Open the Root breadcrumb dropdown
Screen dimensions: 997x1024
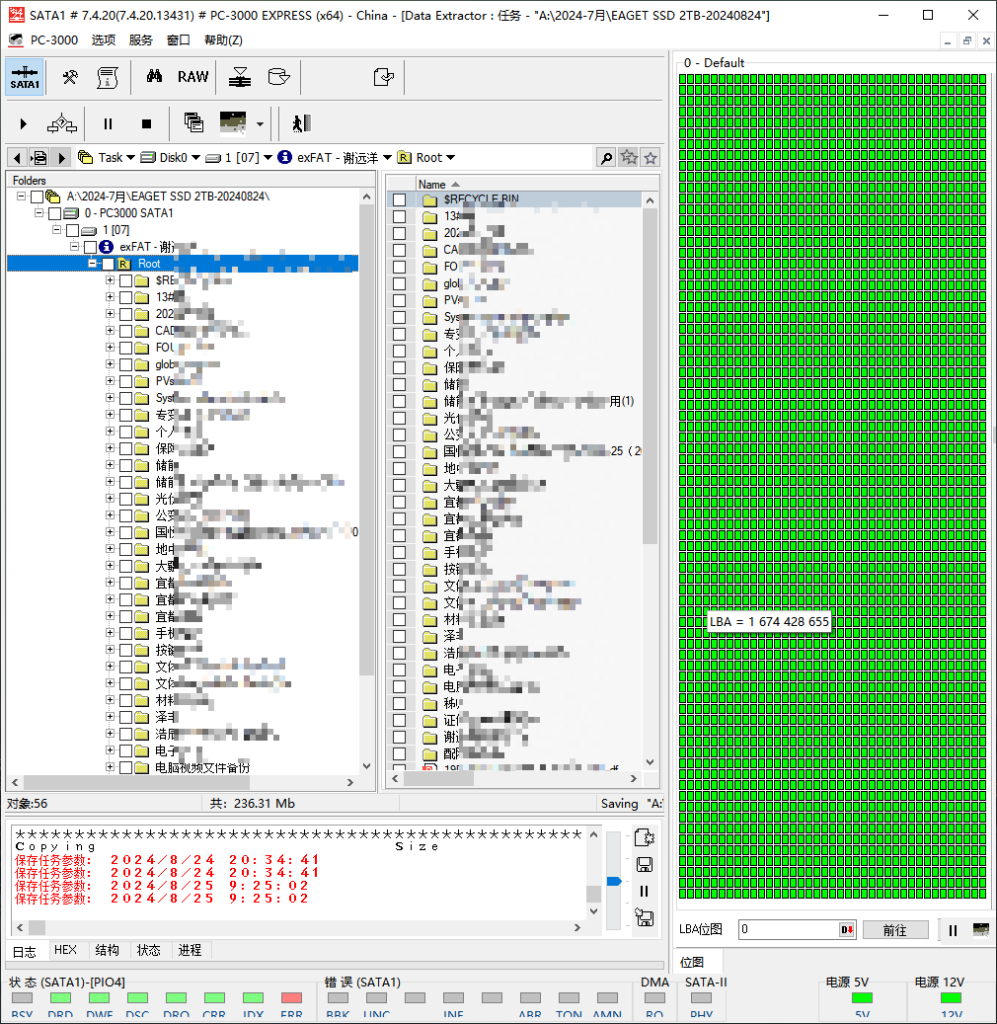(451, 157)
